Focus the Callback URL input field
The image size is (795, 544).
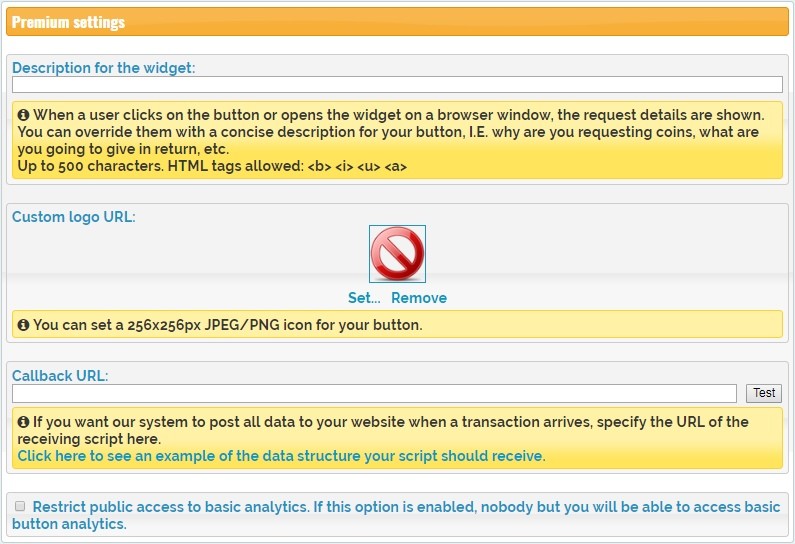click(x=374, y=393)
